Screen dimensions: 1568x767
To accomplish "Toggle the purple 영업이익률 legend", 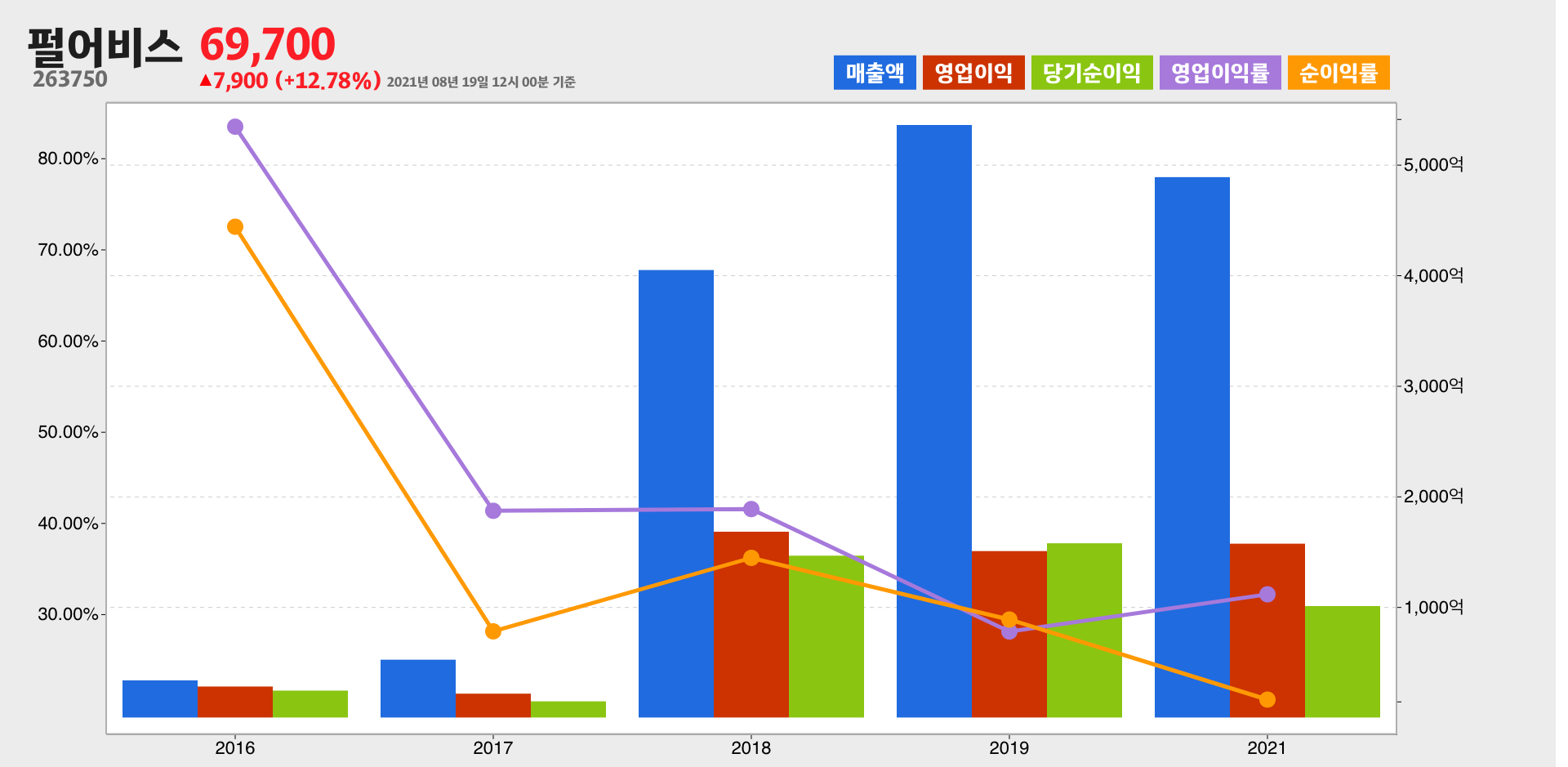I will point(1220,73).
